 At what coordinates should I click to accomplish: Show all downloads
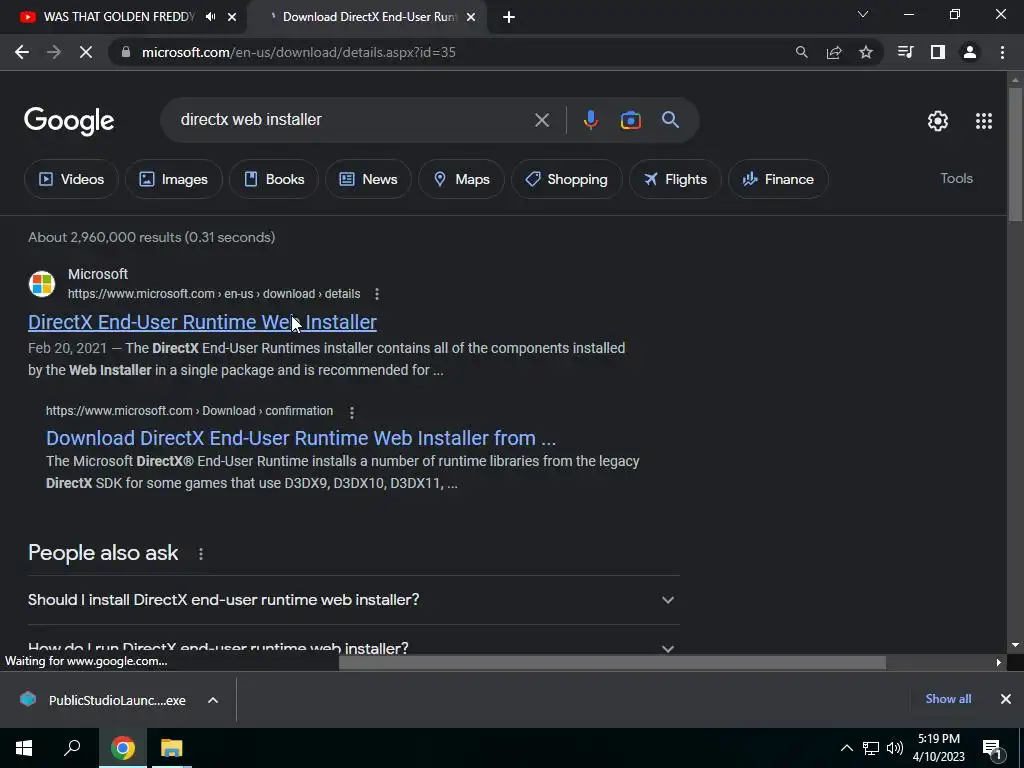pyautogui.click(x=948, y=699)
